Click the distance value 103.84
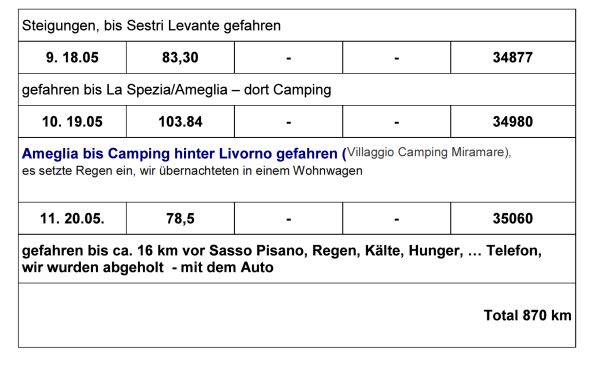This screenshot has height=375, width=600. (180, 122)
